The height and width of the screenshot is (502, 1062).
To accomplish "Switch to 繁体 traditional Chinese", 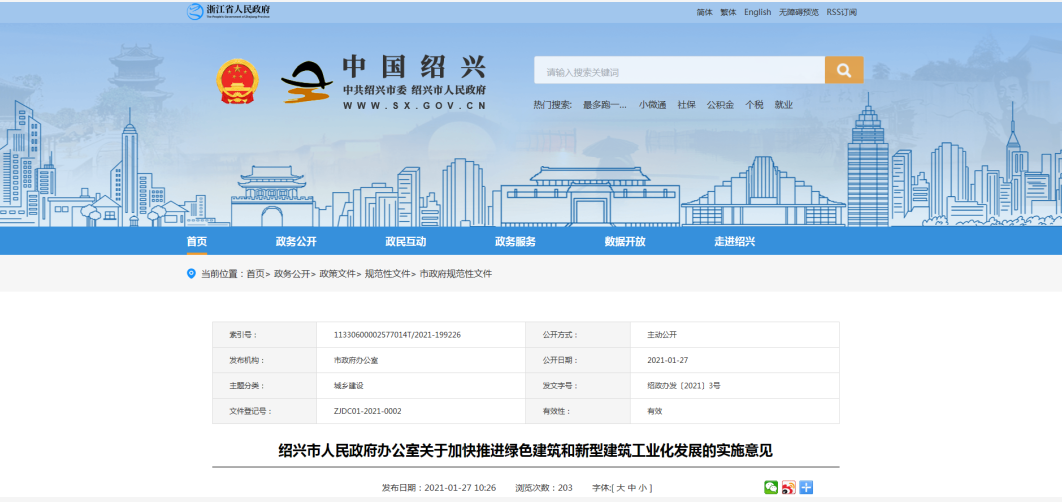I will [x=728, y=12].
